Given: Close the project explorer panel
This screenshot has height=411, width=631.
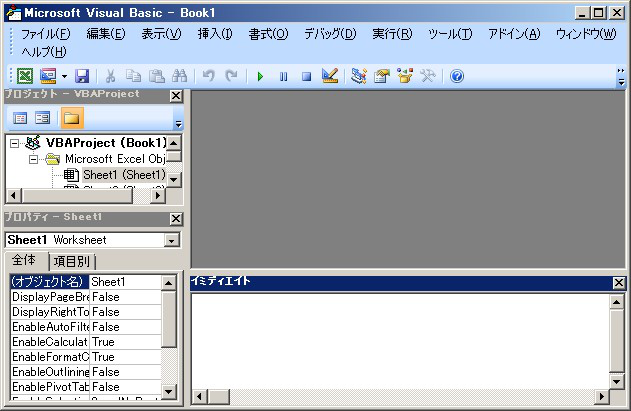Looking at the screenshot, I should coord(176,96).
